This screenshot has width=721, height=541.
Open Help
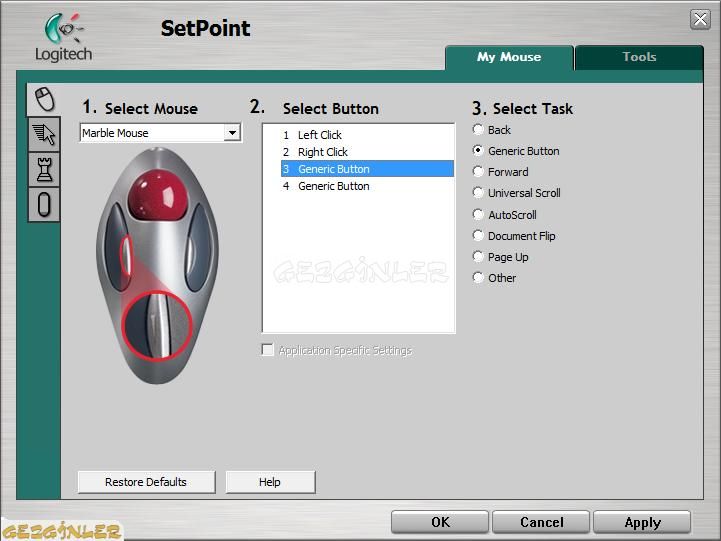(x=270, y=482)
